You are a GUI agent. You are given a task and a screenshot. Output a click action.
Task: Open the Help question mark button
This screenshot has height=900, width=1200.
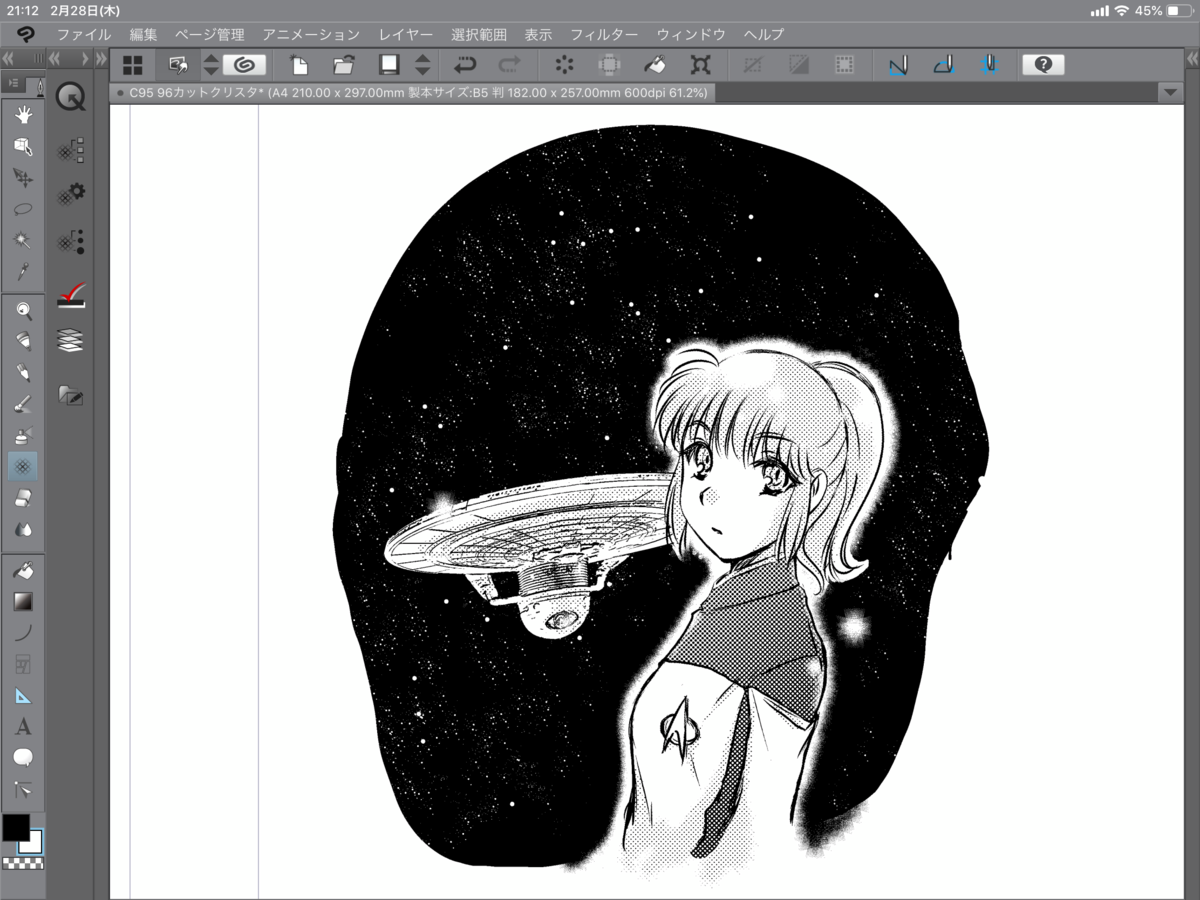1043,65
